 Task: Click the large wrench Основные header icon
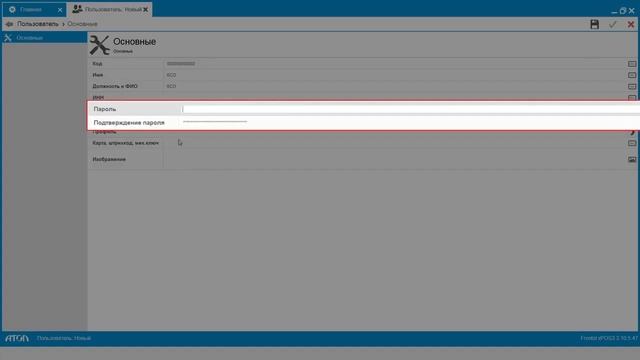coord(100,45)
